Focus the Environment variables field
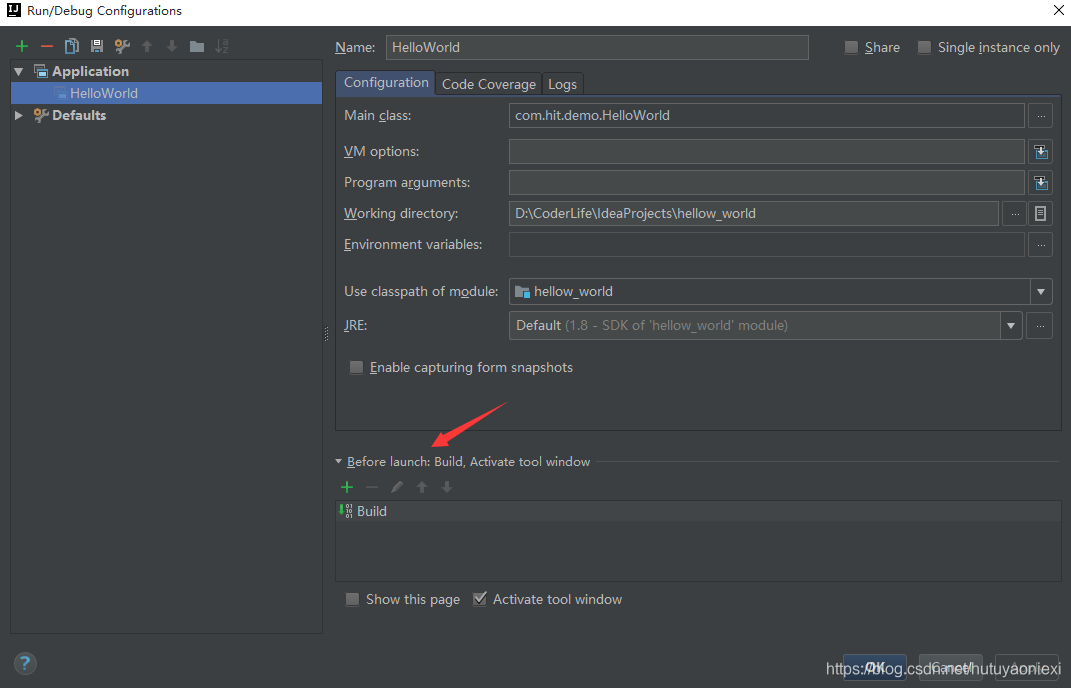Image resolution: width=1071 pixels, height=688 pixels. (x=766, y=244)
